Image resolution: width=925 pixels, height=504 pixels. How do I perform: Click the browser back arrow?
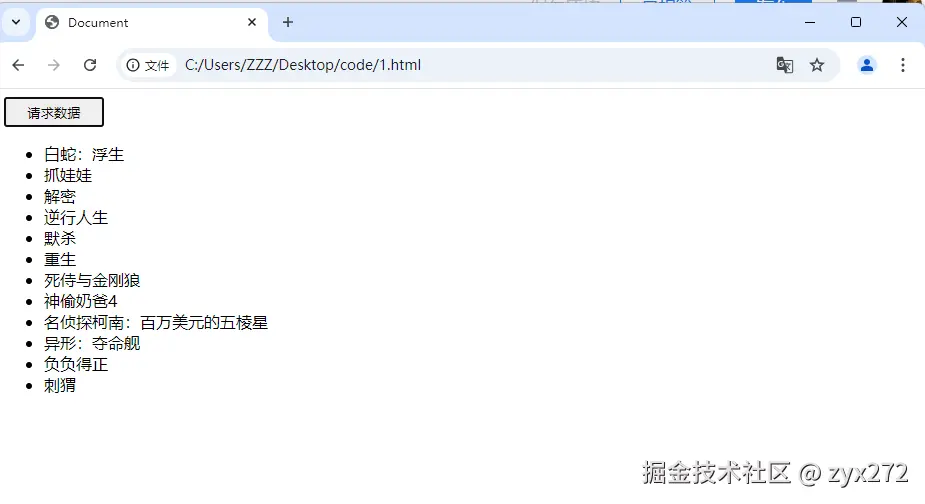click(x=18, y=65)
